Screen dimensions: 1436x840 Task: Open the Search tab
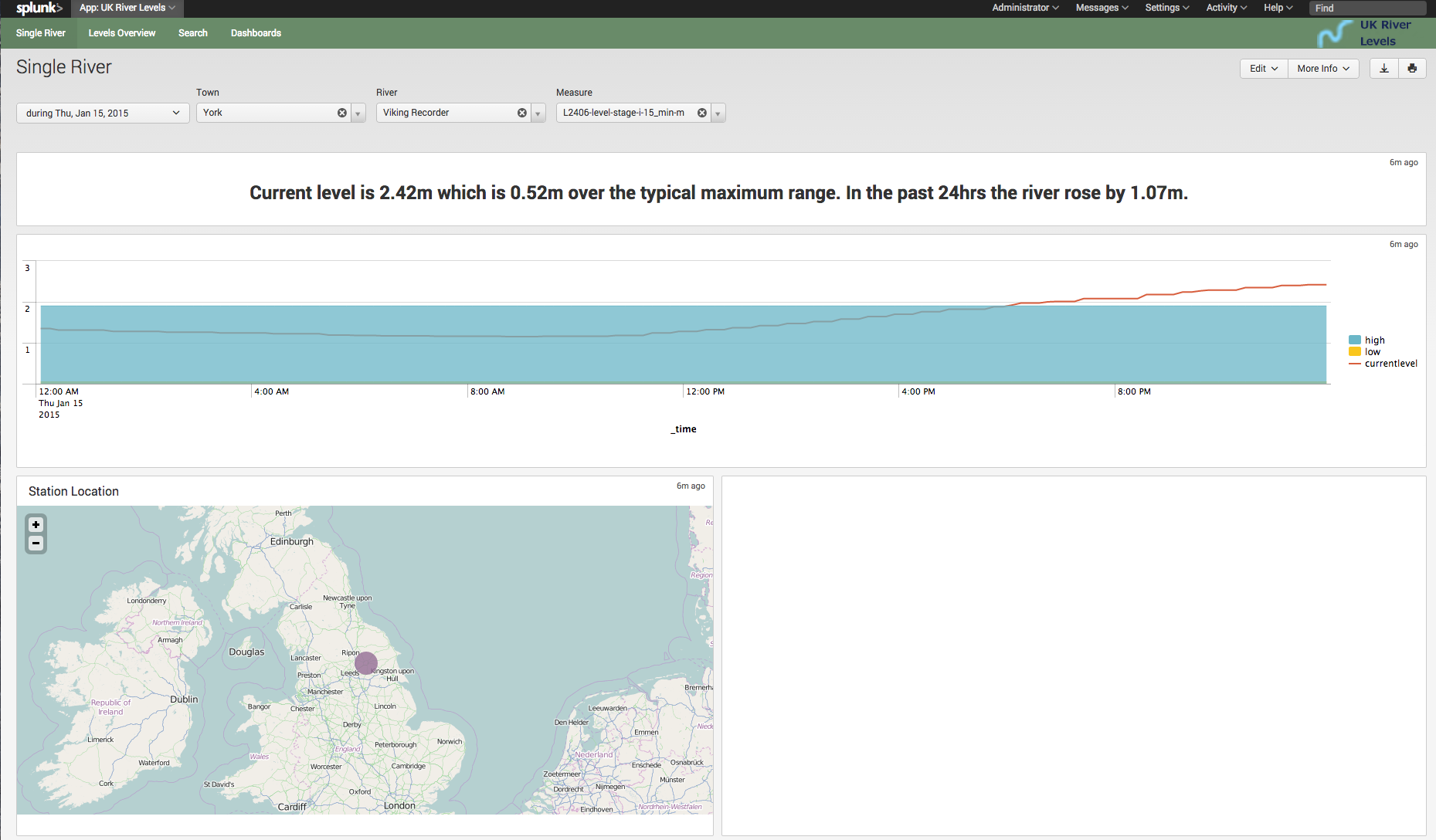click(x=193, y=33)
